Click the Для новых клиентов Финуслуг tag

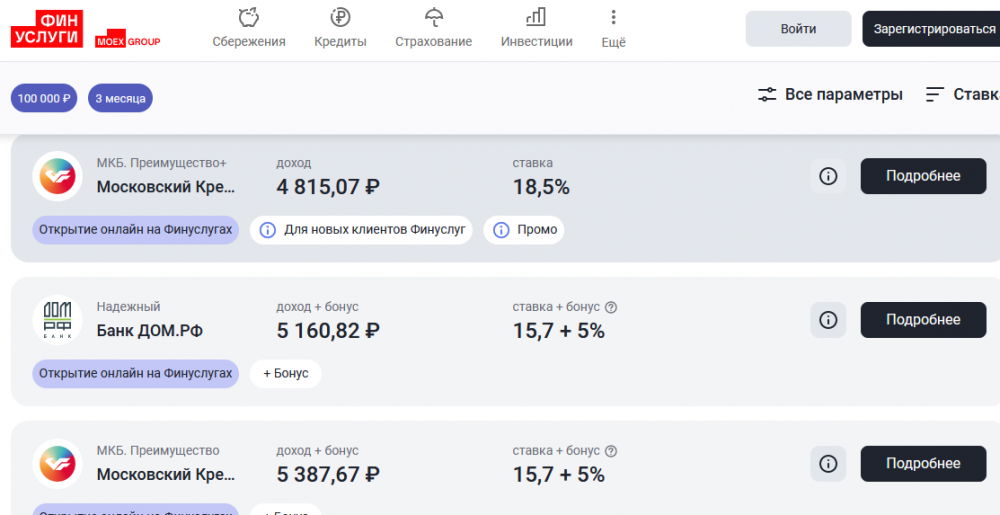click(363, 230)
